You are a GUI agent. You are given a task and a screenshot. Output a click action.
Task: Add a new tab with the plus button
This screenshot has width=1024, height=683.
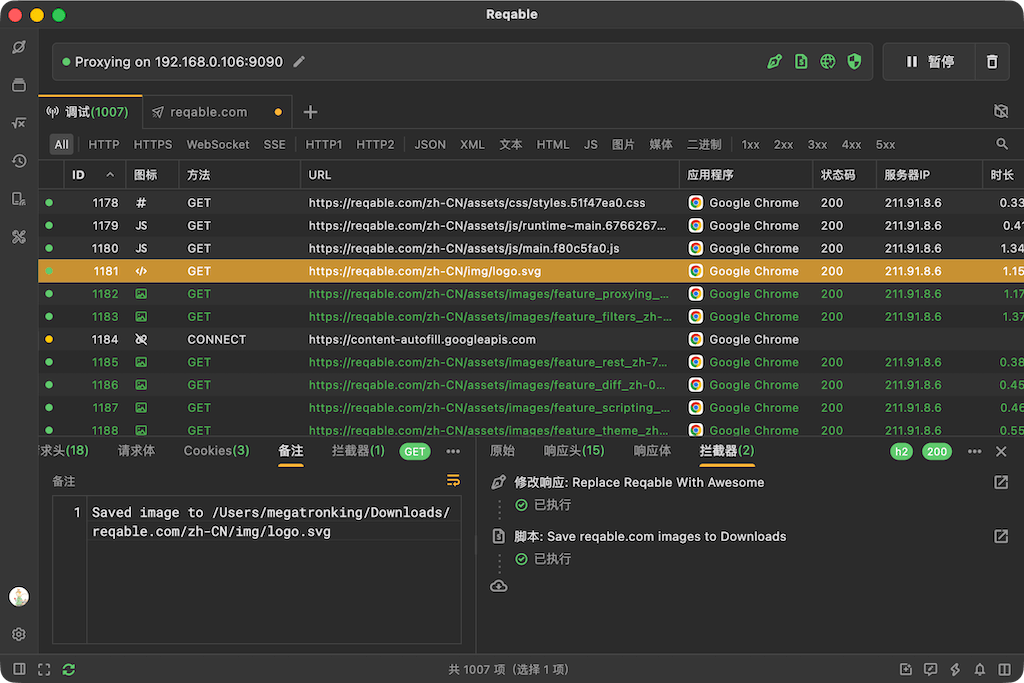(310, 112)
